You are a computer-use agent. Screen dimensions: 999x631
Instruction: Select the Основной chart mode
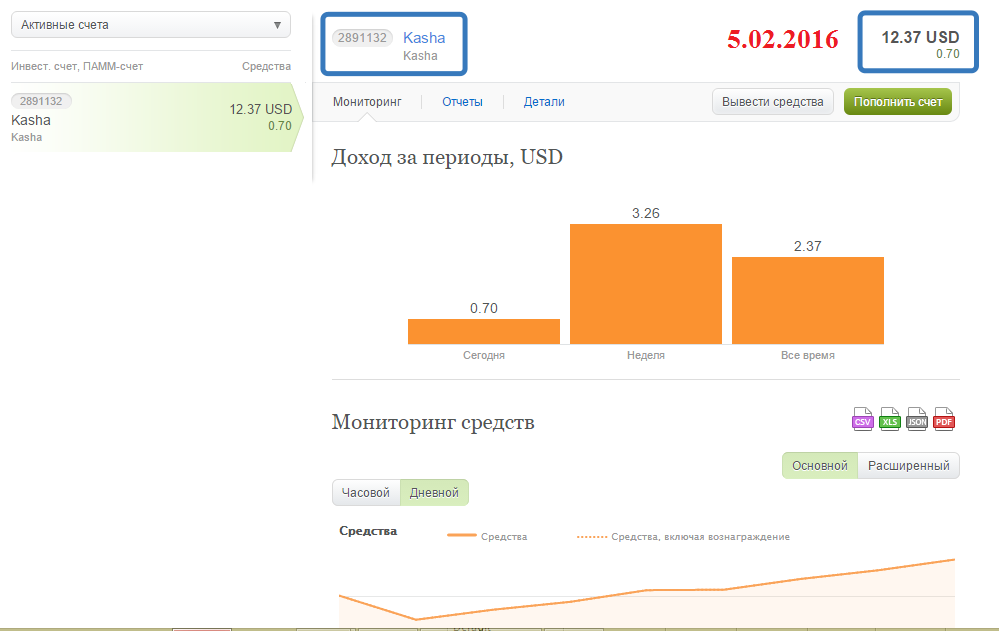820,465
